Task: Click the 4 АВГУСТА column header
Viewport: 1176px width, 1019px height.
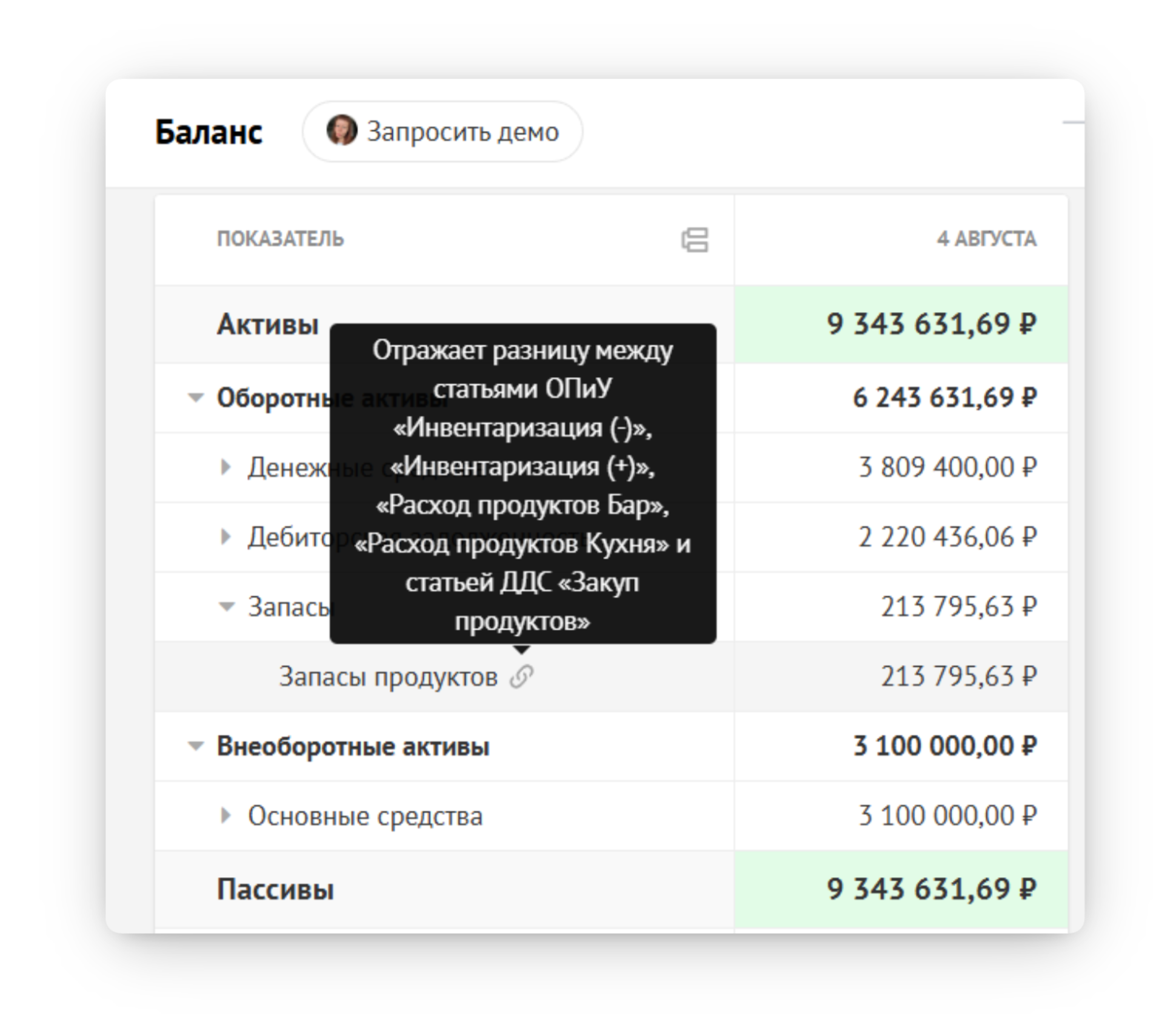Action: 986,239
